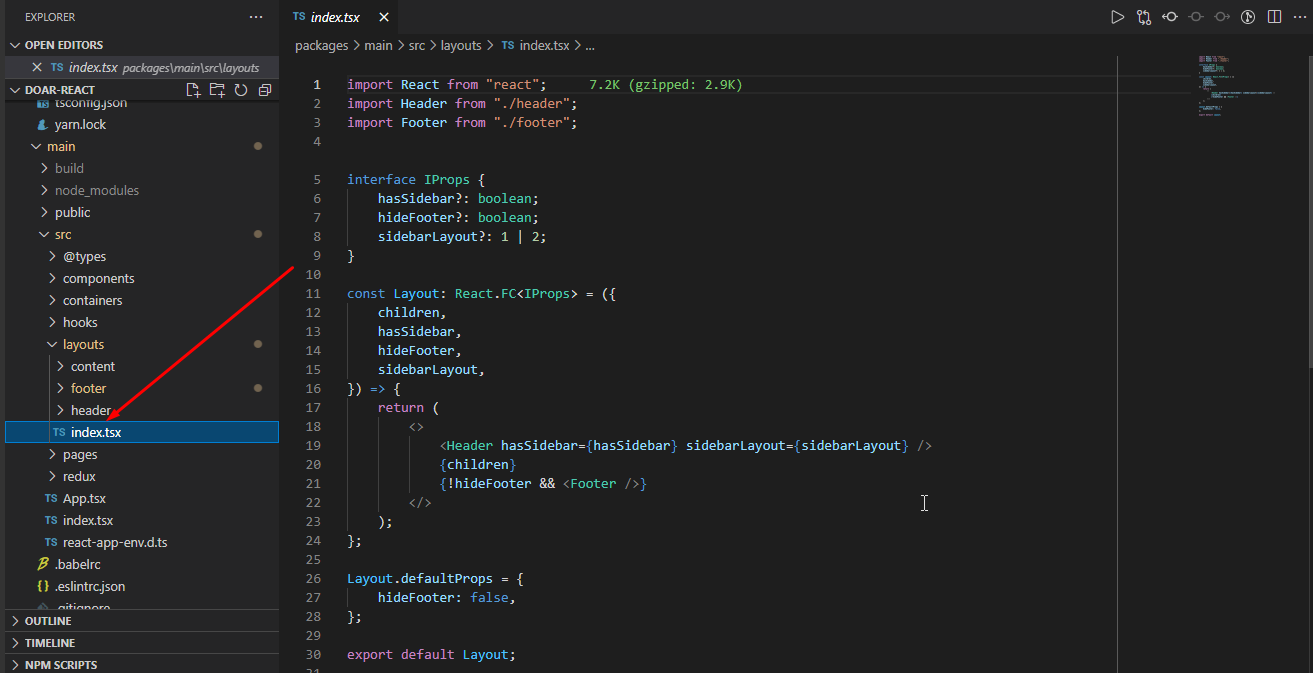
Task: Run the code with the play icon
Action: coord(1117,17)
